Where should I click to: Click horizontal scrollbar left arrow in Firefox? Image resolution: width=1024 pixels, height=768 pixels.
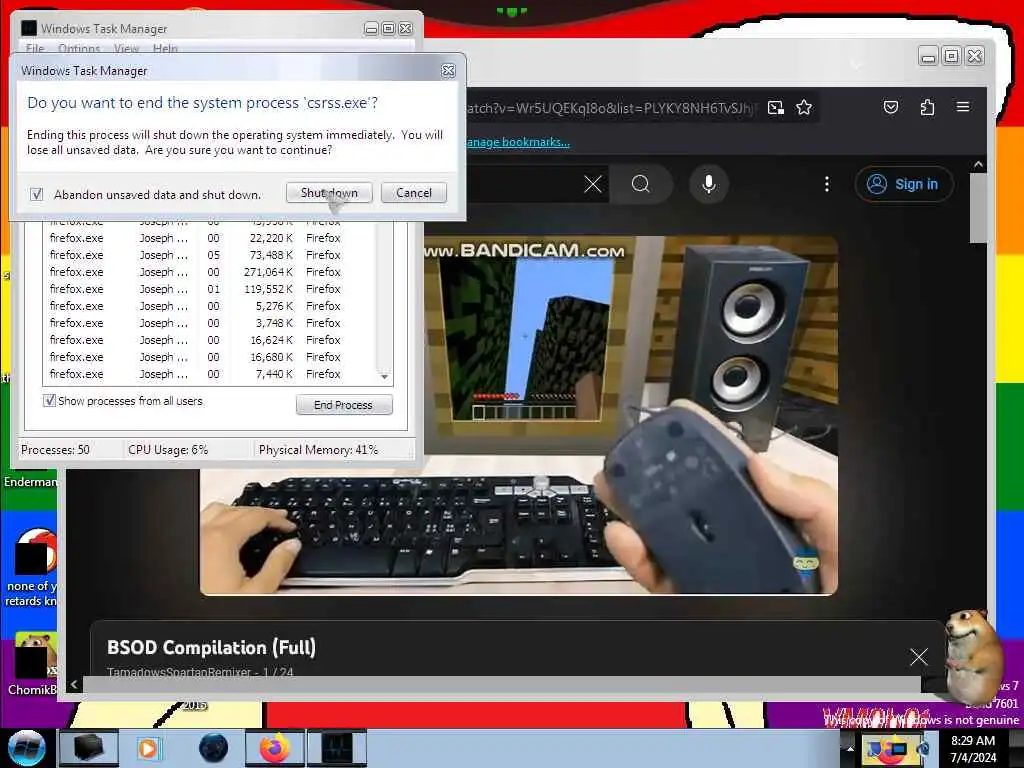pos(74,684)
